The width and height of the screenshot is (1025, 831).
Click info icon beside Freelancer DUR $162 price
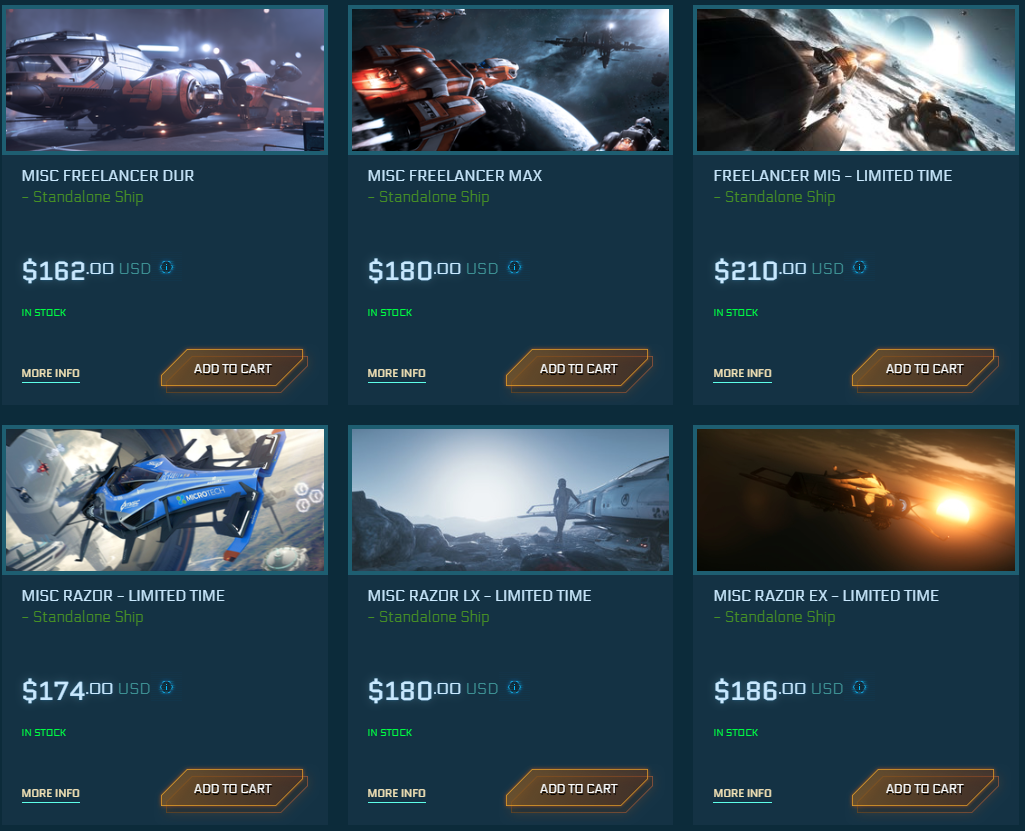click(167, 267)
